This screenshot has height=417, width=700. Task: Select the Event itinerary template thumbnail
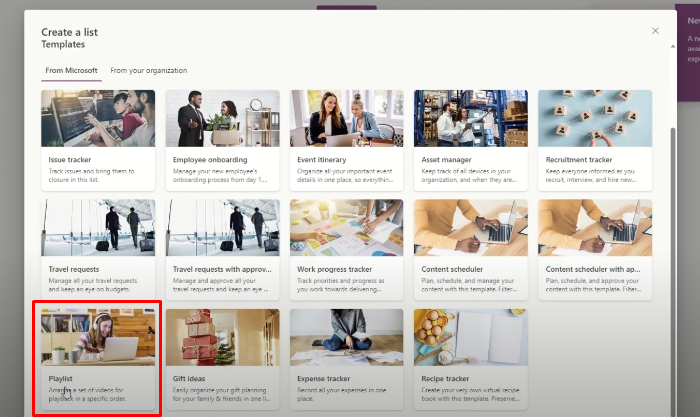pyautogui.click(x=346, y=118)
